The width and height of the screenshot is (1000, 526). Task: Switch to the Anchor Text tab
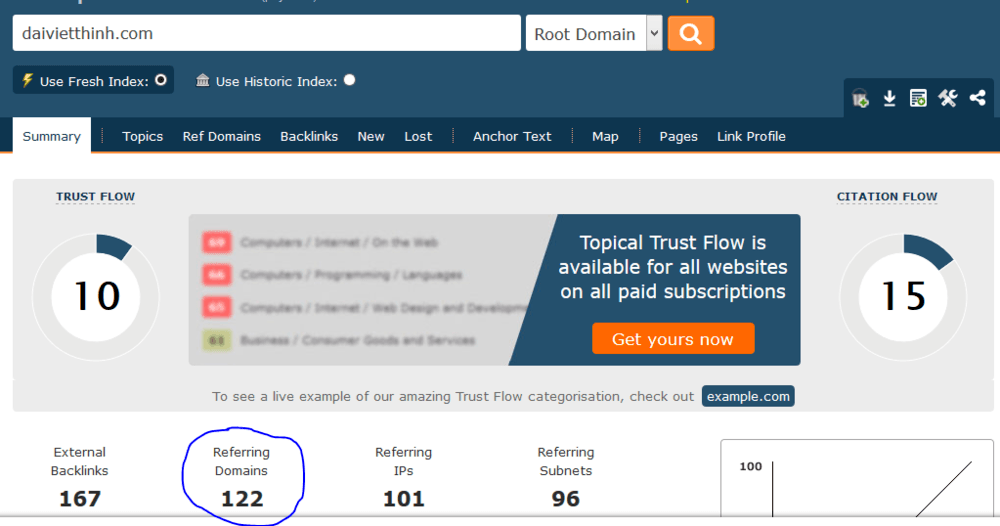(x=512, y=136)
